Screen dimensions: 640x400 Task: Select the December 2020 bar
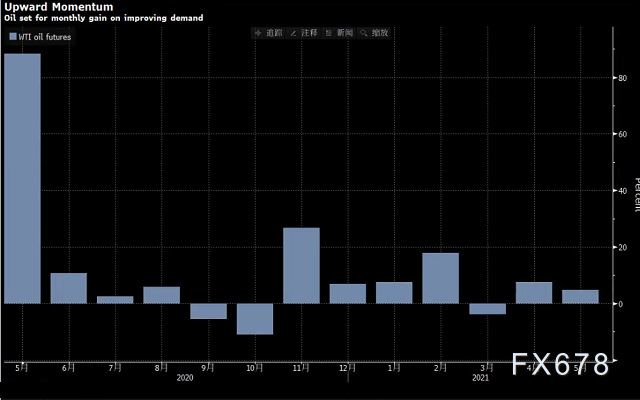(348, 293)
